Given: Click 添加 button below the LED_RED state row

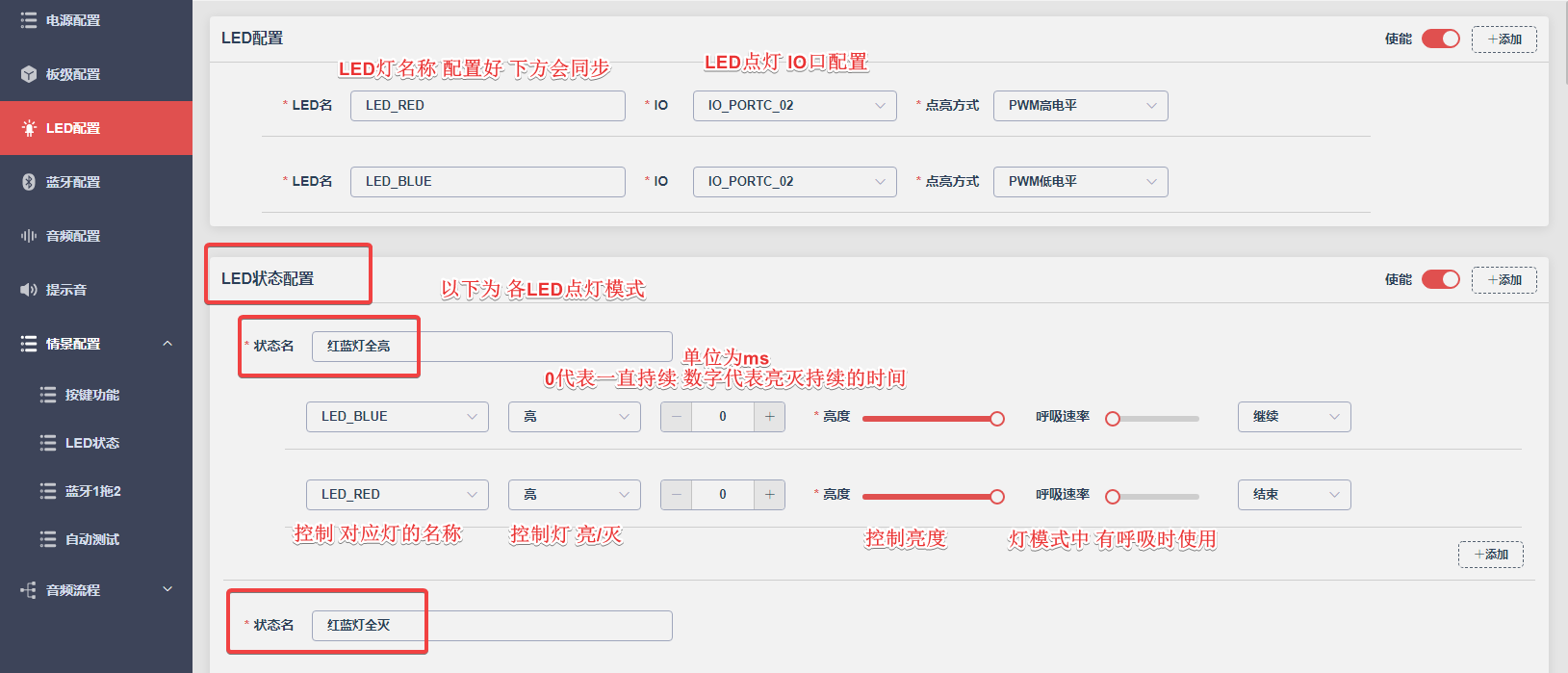Looking at the screenshot, I should coord(1491,555).
